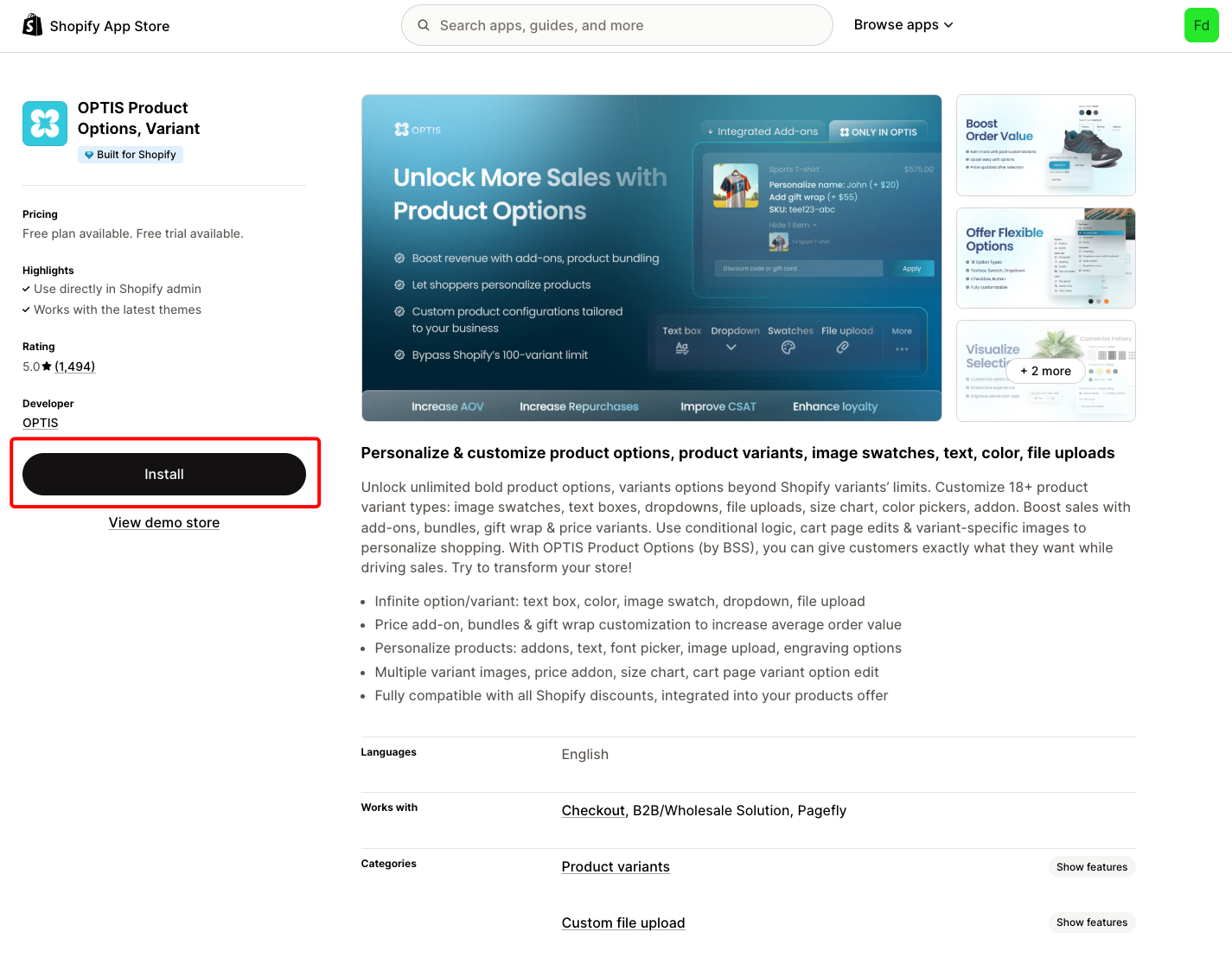Open the Boost Order Value thumbnail
The width and height of the screenshot is (1232, 964).
pos(1046,145)
